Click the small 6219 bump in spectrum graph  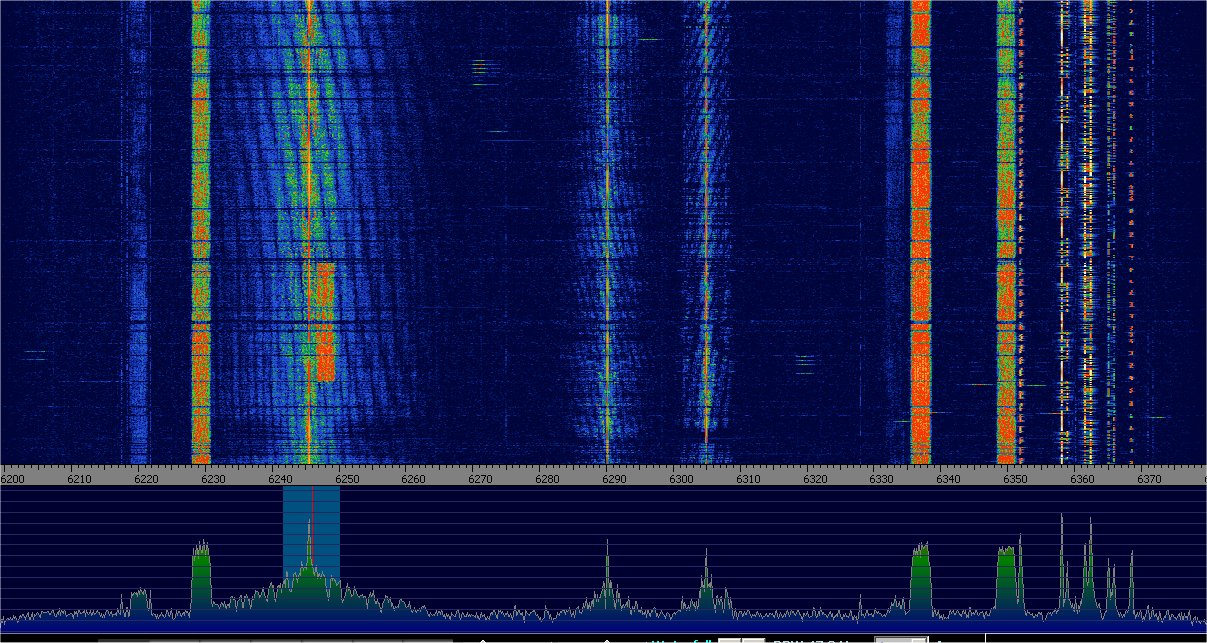coord(139,600)
